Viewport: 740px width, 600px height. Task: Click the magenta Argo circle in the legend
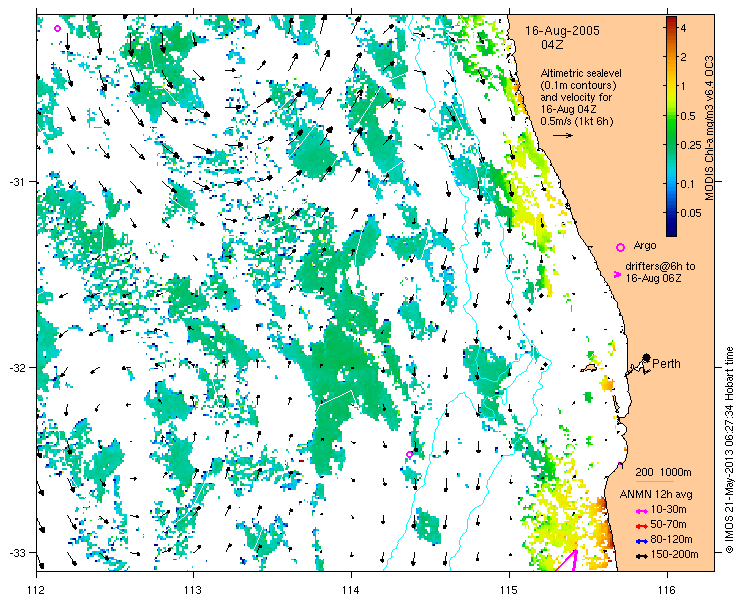621,247
